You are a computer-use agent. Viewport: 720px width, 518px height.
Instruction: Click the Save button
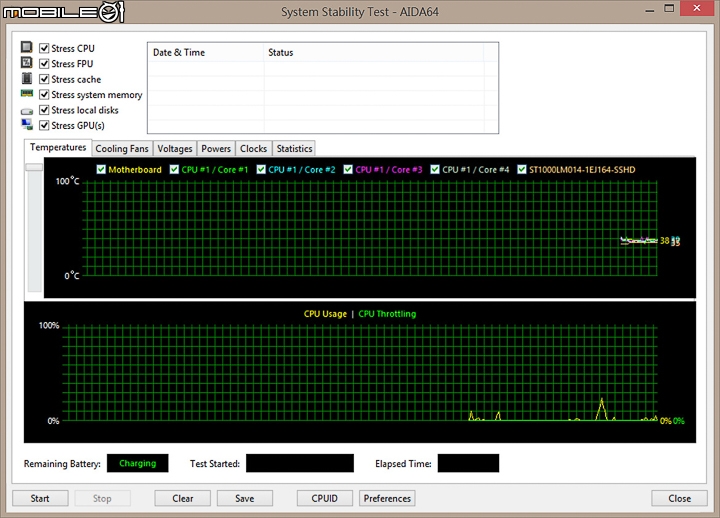pos(245,498)
